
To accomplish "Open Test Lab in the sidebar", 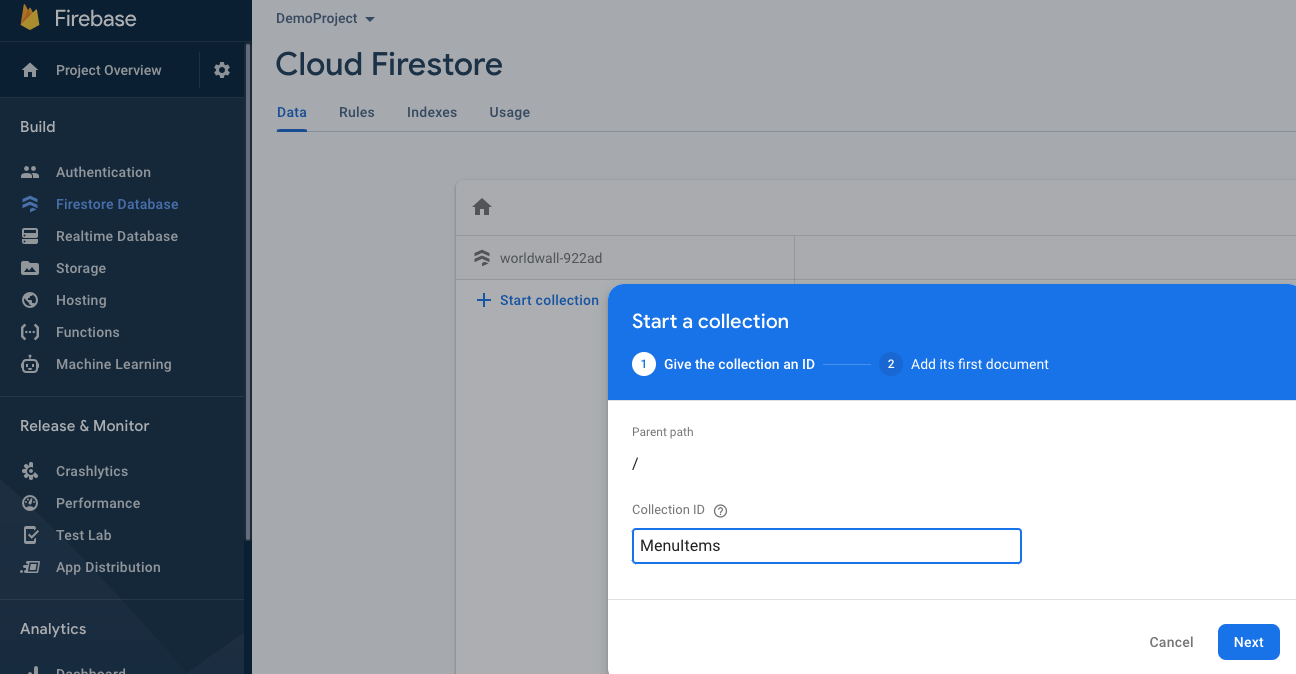I will click(84, 535).
